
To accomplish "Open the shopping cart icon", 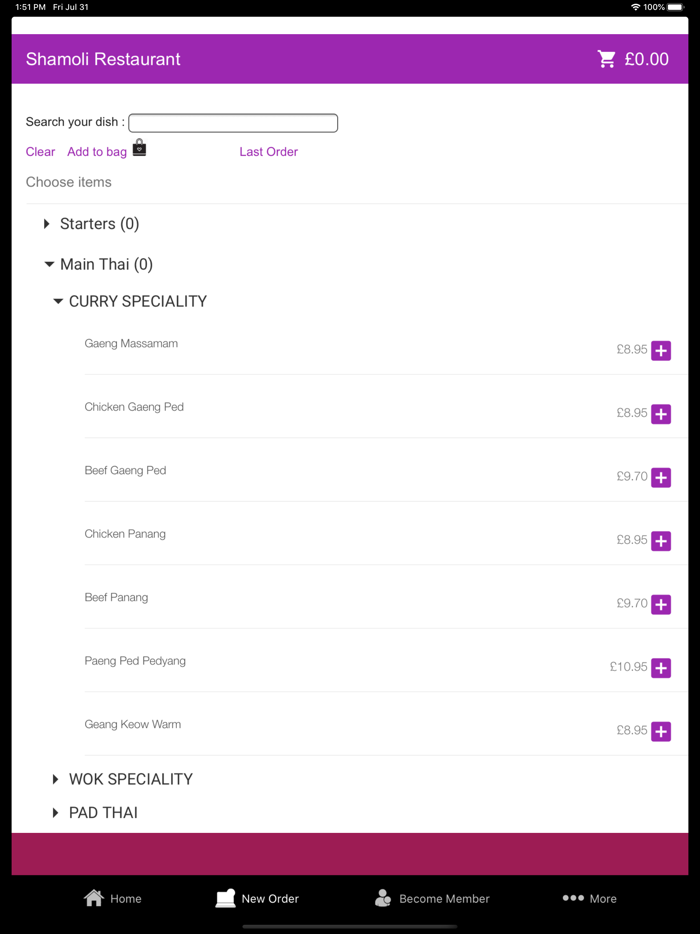I will [x=606, y=59].
